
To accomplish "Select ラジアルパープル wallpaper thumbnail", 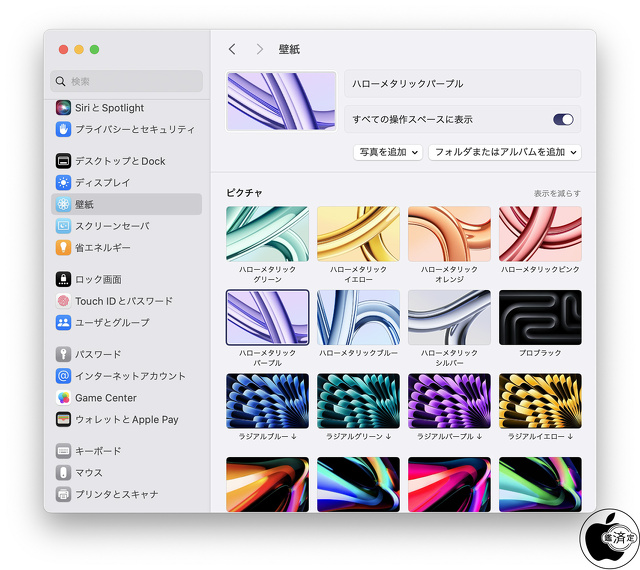I will coord(449,401).
